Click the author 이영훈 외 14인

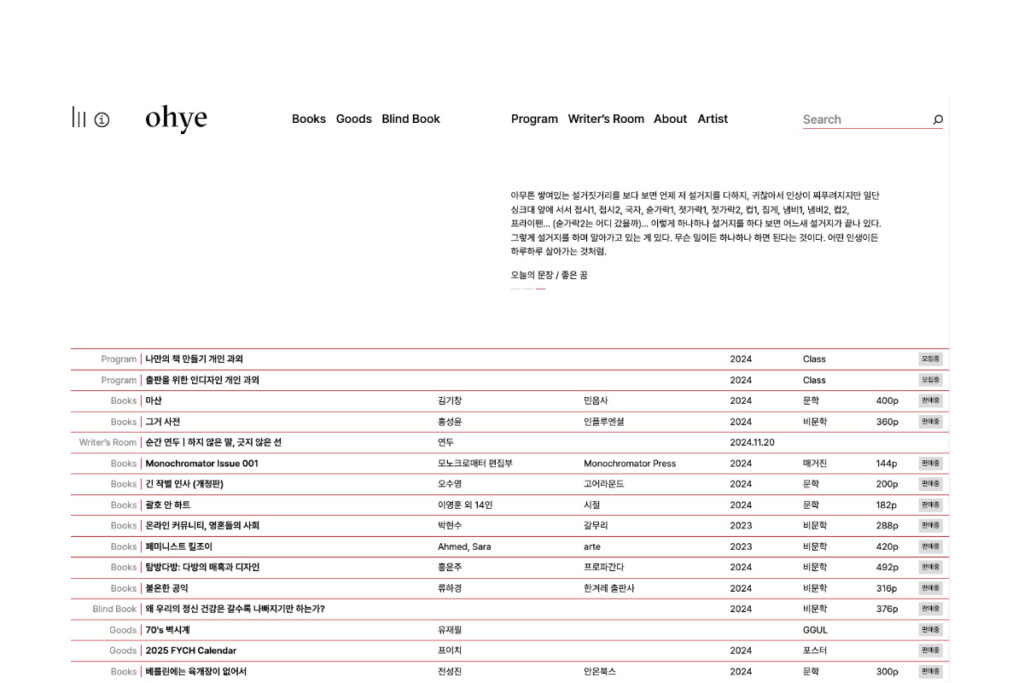[465, 505]
